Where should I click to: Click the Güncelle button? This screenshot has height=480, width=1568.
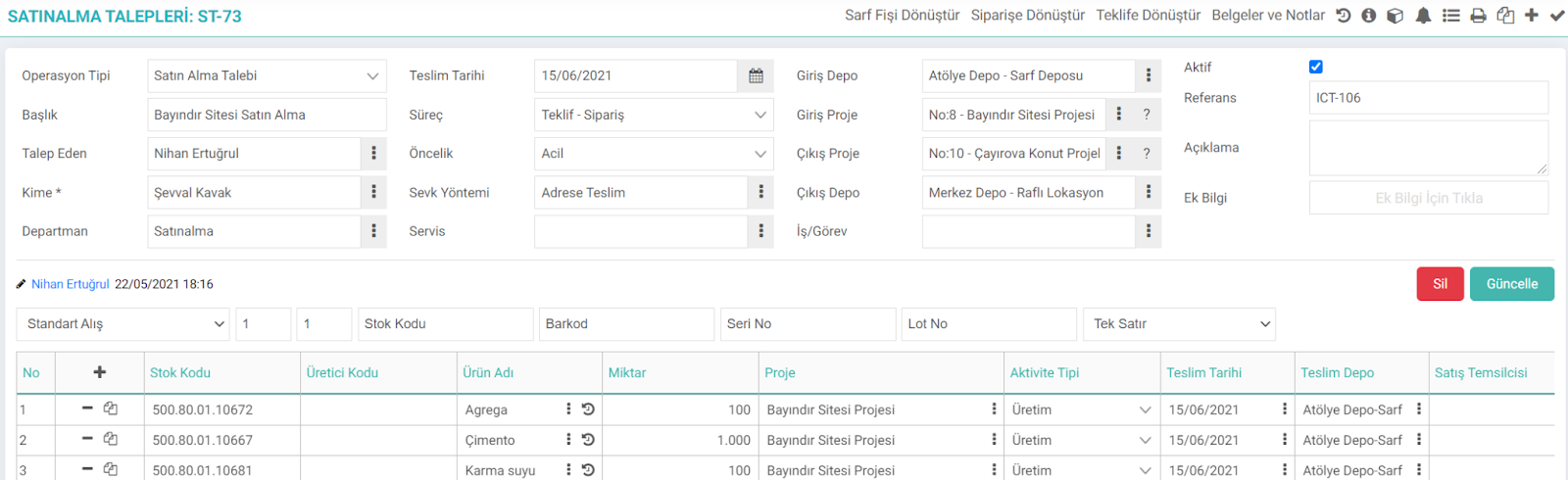pyautogui.click(x=1512, y=284)
